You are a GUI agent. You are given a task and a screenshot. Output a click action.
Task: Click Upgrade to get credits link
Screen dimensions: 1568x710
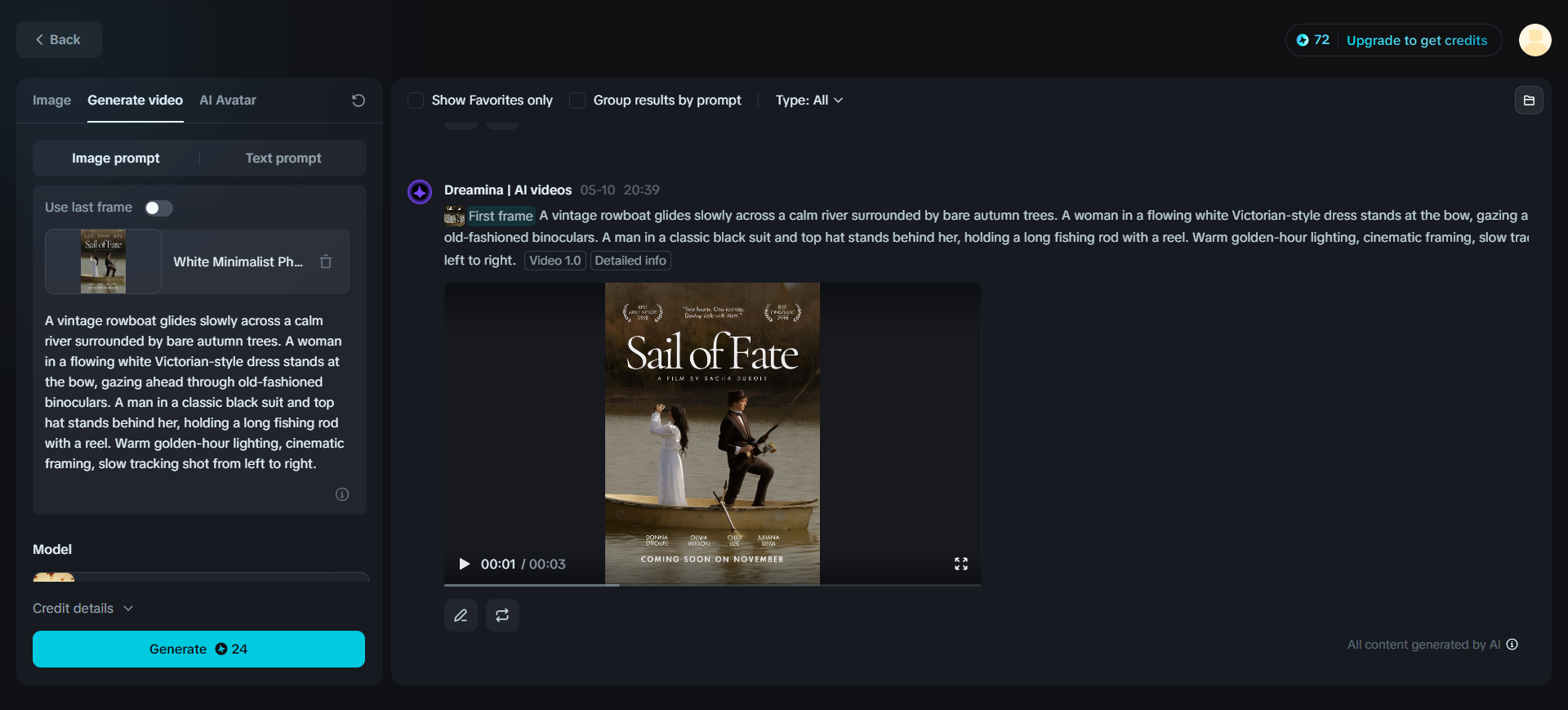click(x=1417, y=40)
